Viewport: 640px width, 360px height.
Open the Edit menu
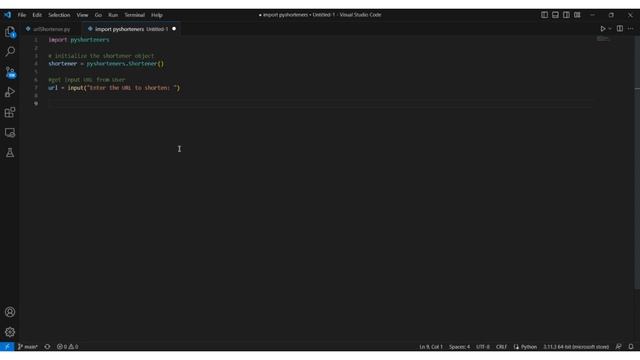coord(37,15)
